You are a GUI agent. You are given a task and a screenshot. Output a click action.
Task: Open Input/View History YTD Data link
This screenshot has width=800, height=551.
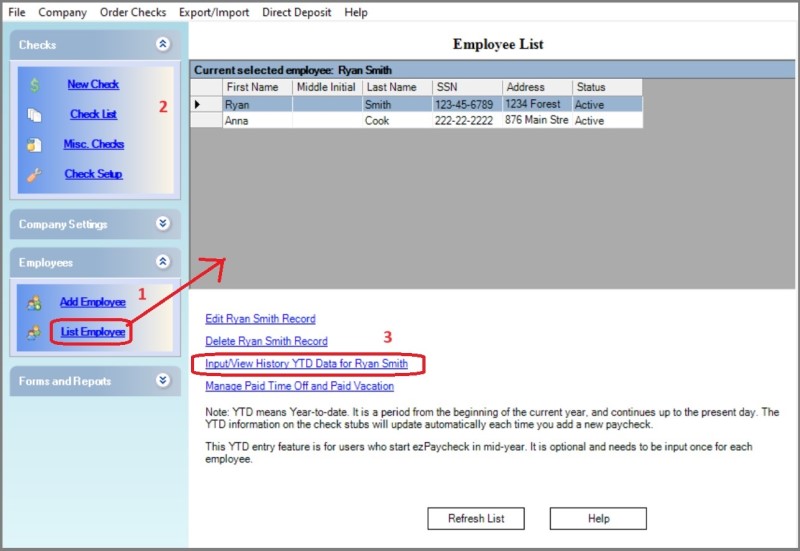(x=306, y=364)
